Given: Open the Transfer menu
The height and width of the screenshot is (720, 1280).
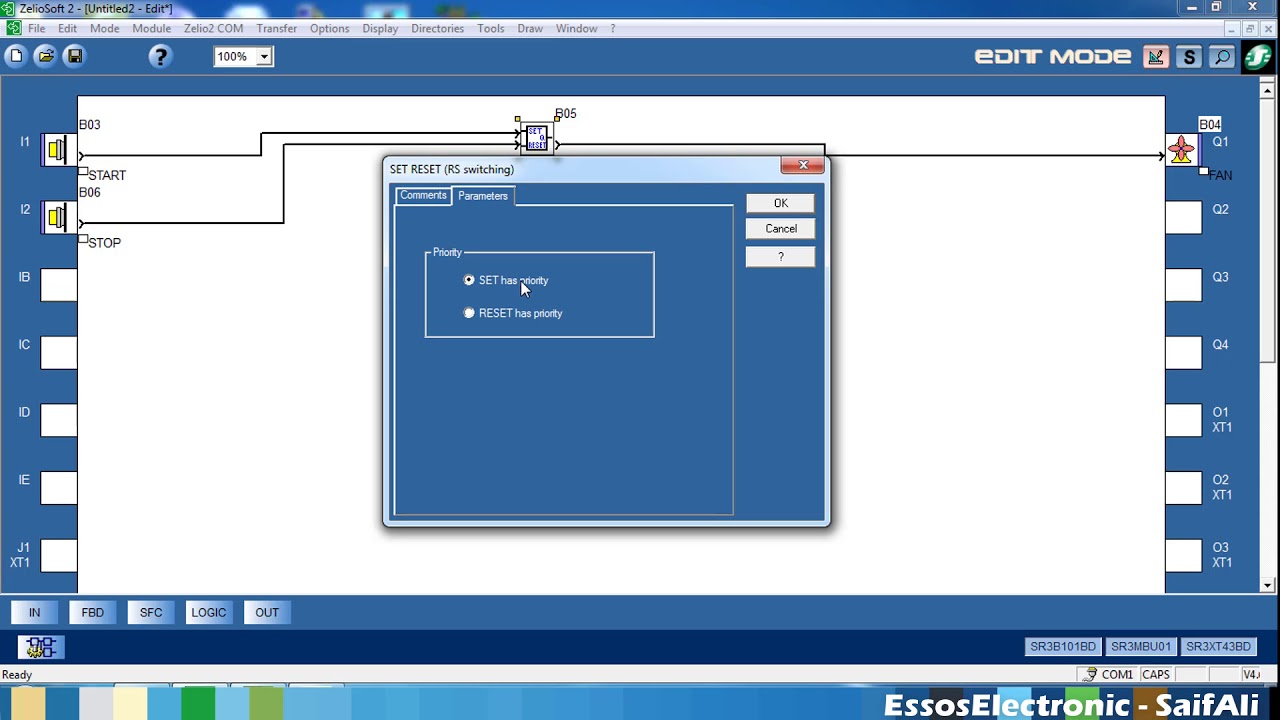Looking at the screenshot, I should tap(277, 28).
